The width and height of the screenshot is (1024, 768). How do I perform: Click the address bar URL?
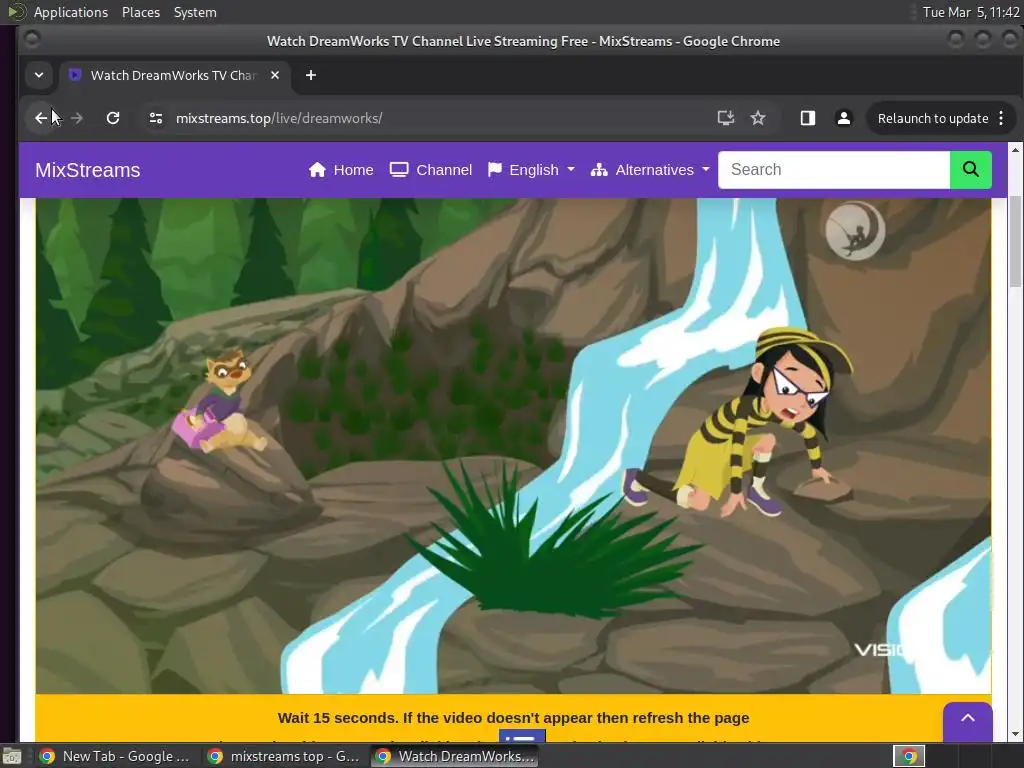click(x=279, y=118)
